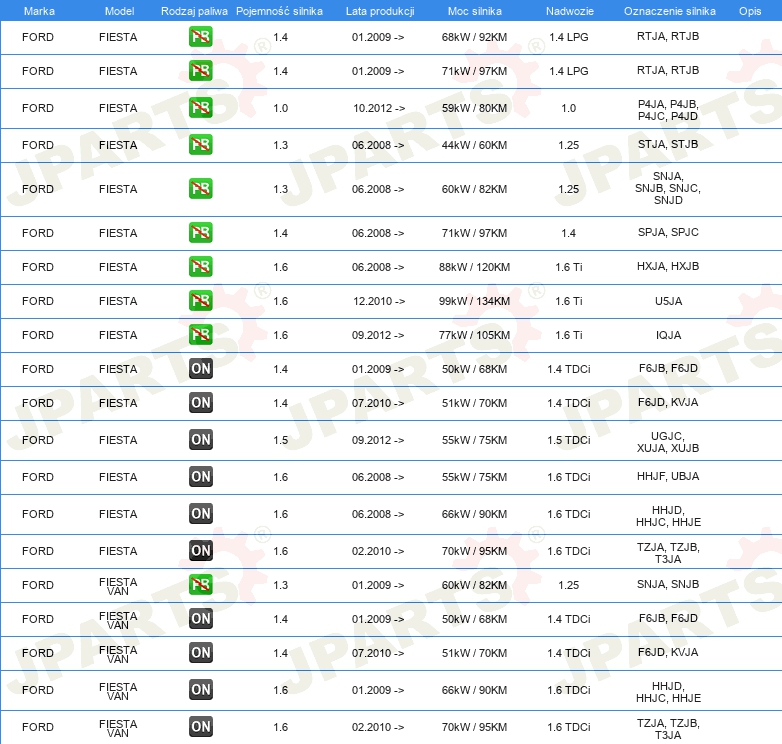Click petrol icon in the Fiesta Van 1.25 row
The image size is (782, 744).
pos(200,584)
